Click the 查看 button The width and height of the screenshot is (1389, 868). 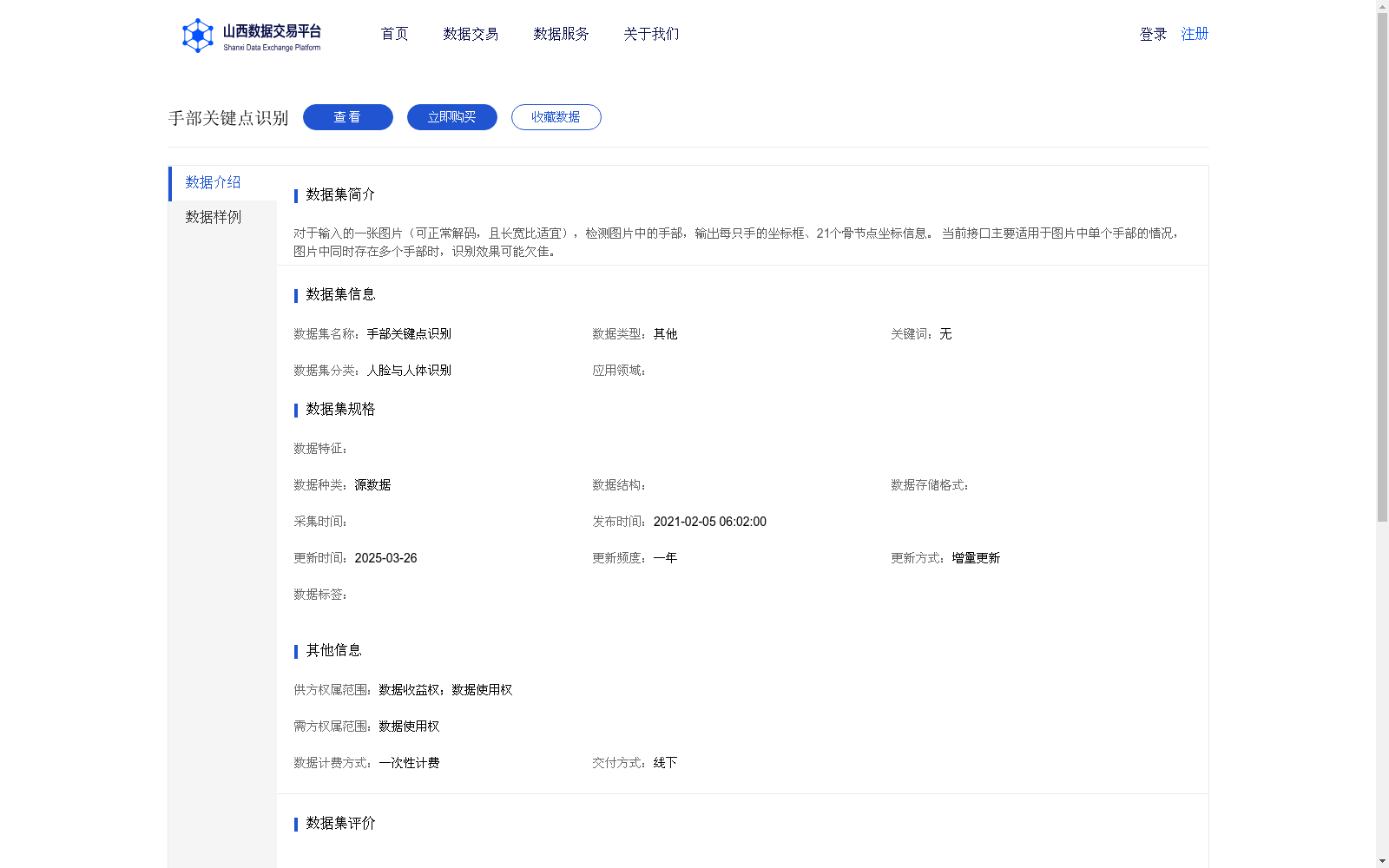pyautogui.click(x=348, y=117)
